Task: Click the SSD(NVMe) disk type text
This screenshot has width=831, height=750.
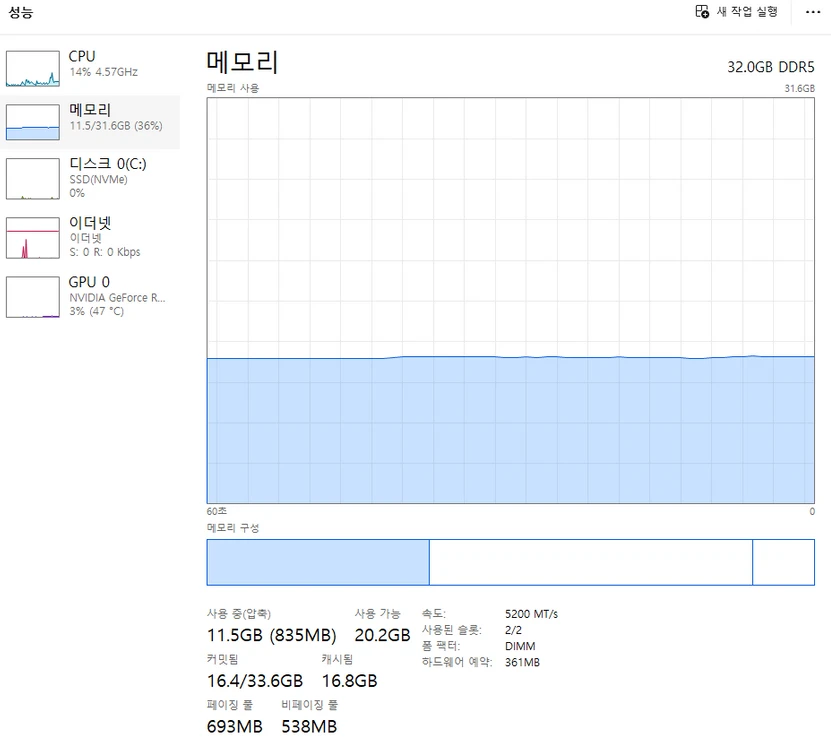Action: coord(99,179)
